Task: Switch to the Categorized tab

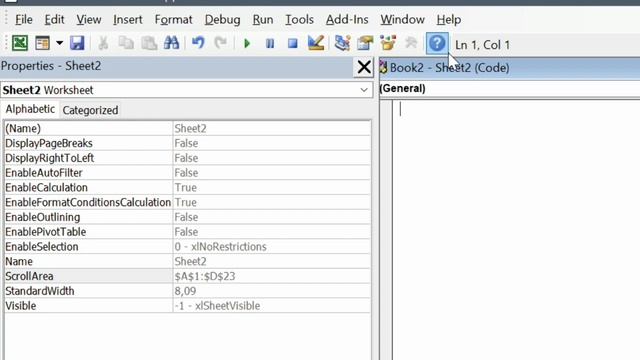Action: (x=90, y=110)
